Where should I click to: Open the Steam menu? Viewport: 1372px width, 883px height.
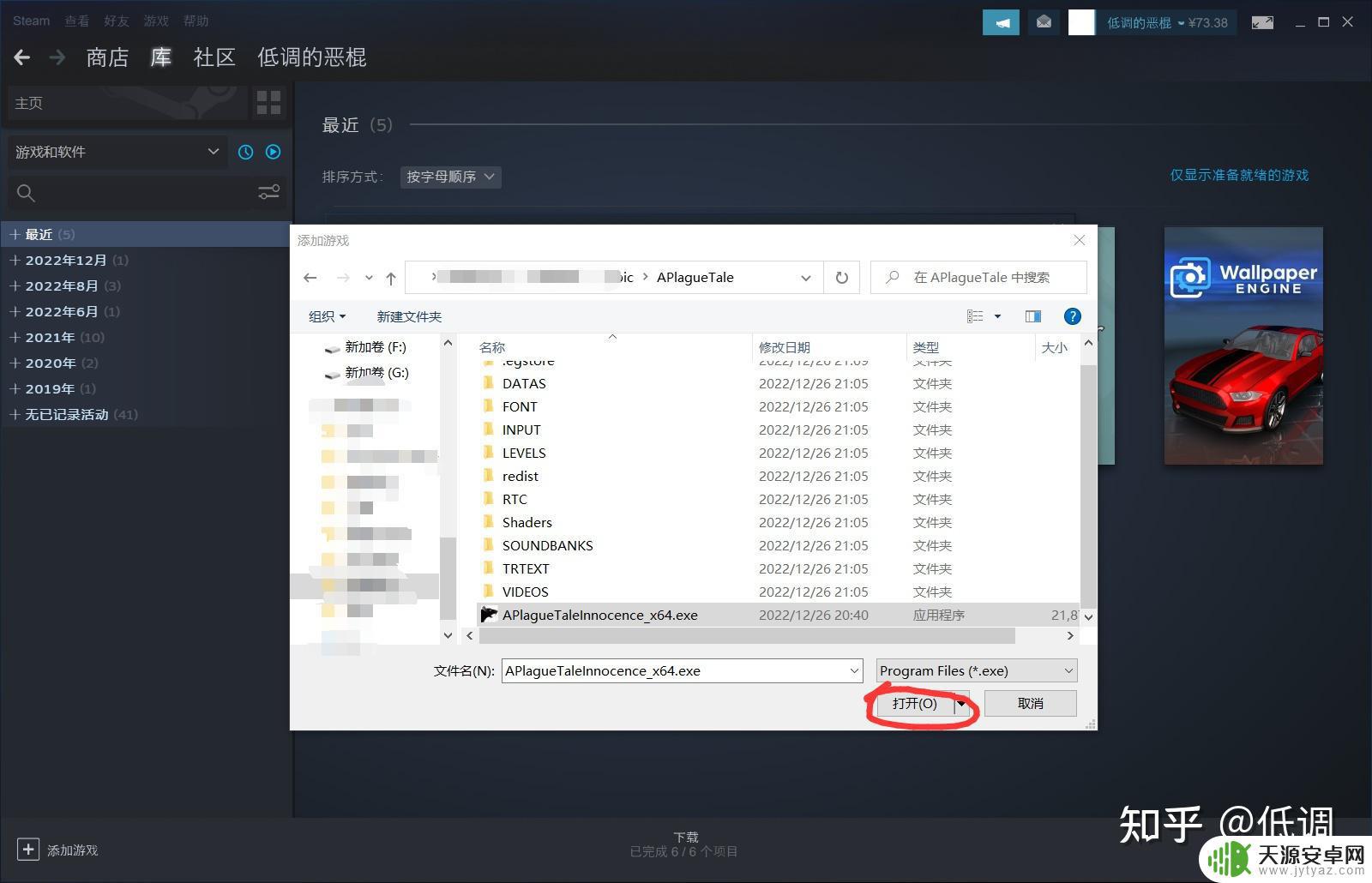(31, 21)
